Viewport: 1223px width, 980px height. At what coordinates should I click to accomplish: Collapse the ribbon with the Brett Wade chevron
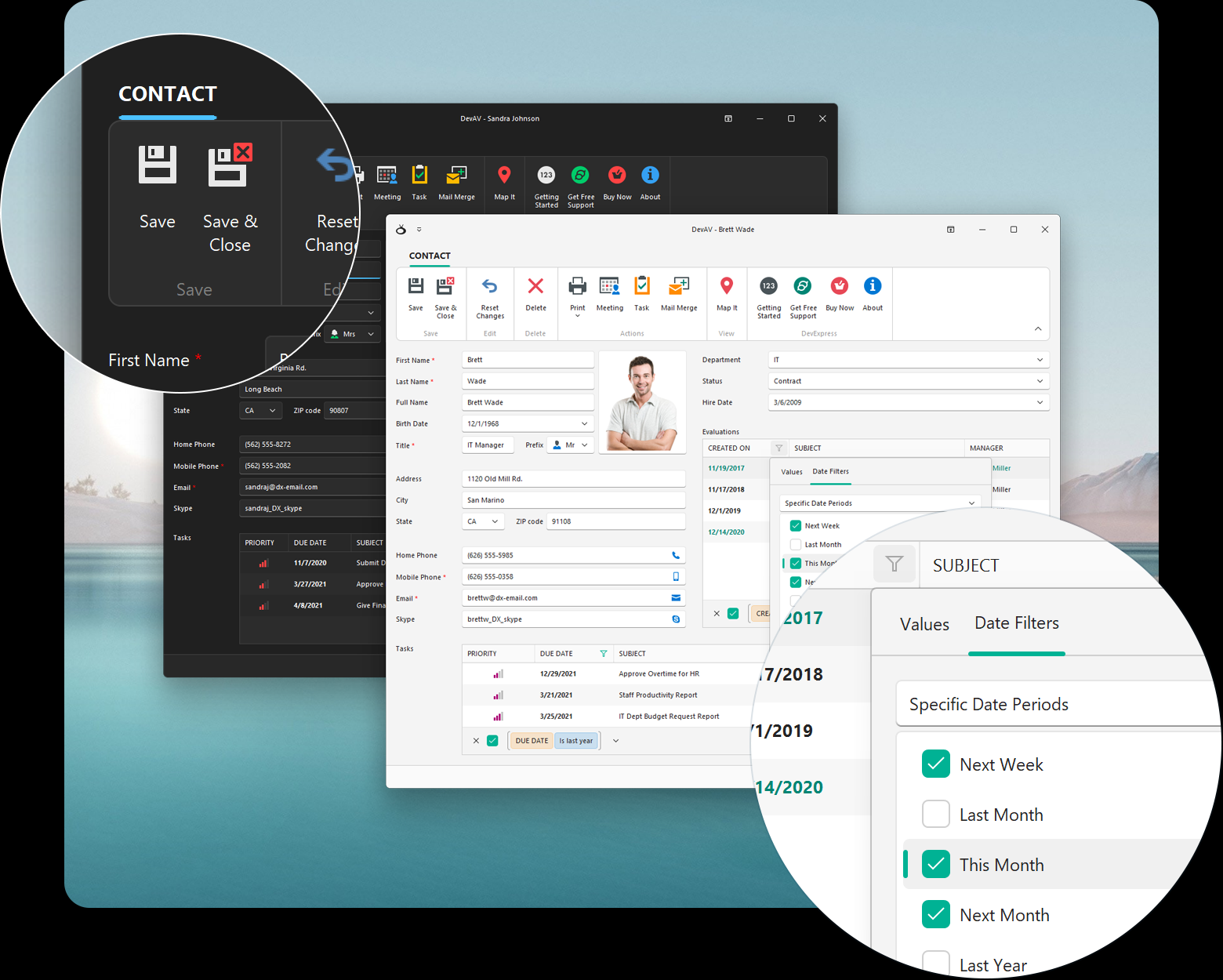point(1038,328)
